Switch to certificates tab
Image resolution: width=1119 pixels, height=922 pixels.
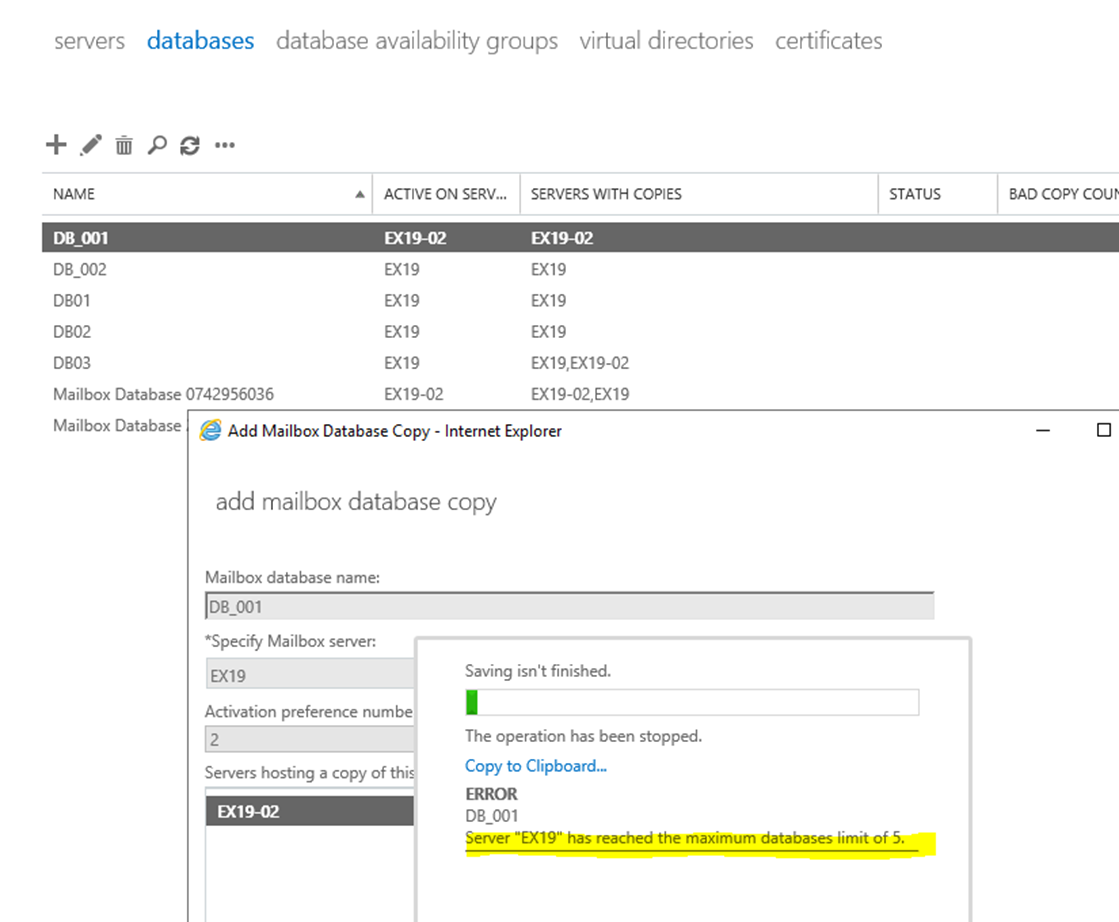point(829,41)
